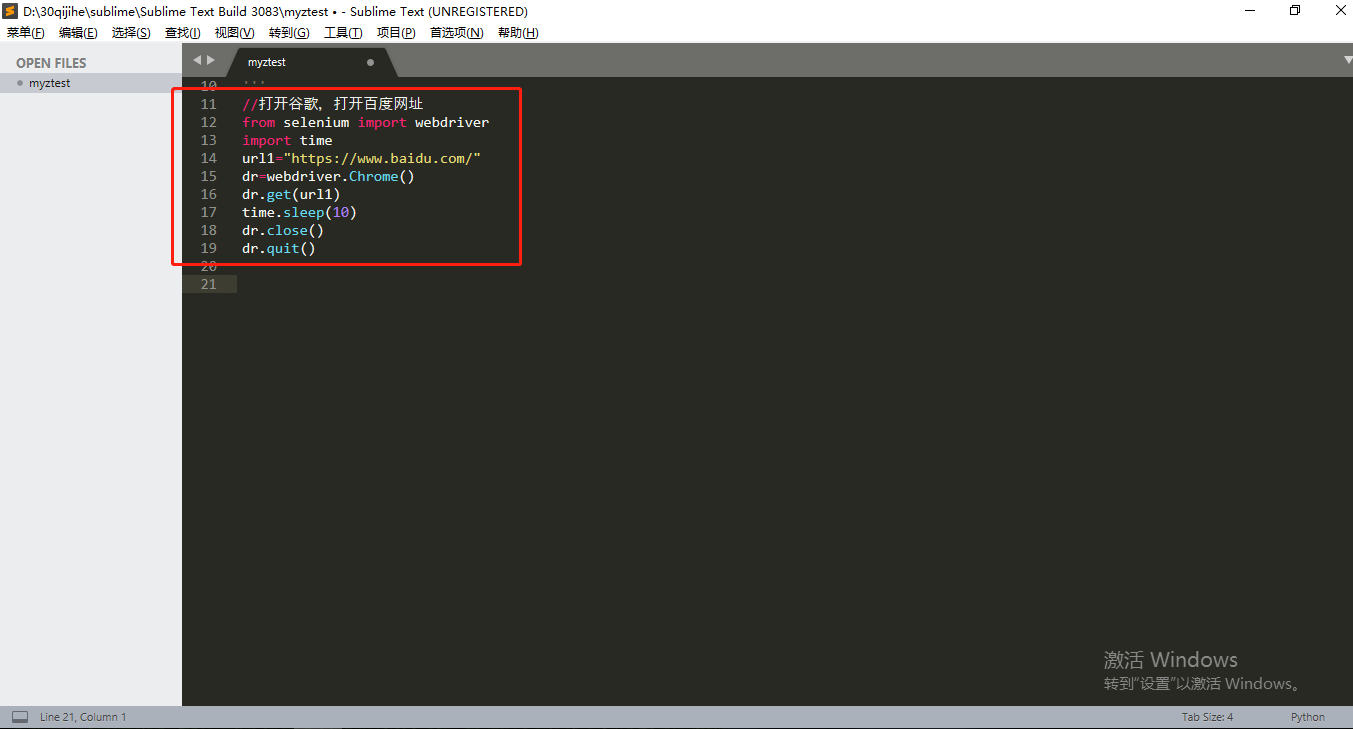
Task: Click the dr.quit() line
Action: [x=279, y=248]
